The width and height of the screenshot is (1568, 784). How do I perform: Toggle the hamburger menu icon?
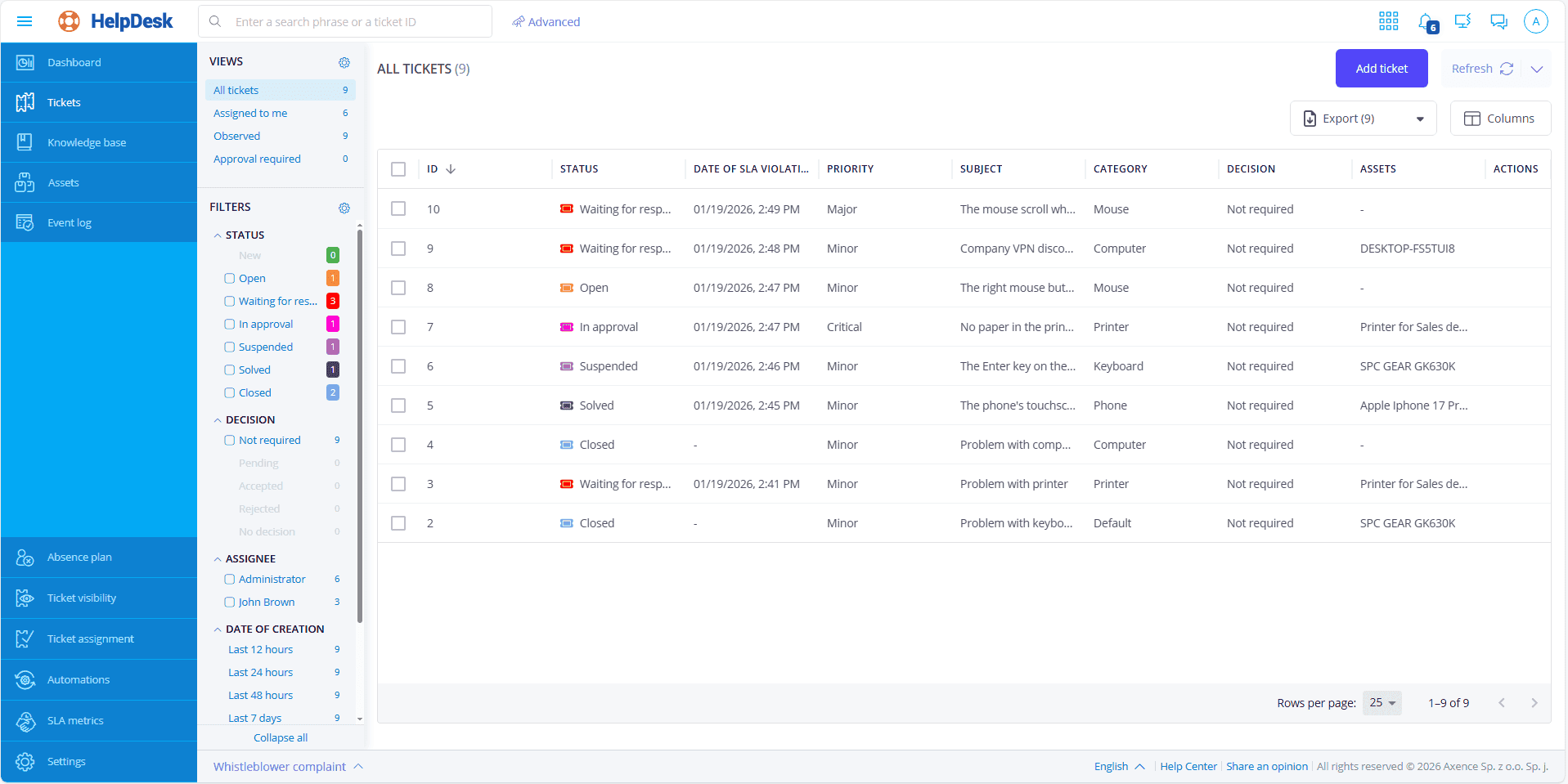[x=25, y=22]
